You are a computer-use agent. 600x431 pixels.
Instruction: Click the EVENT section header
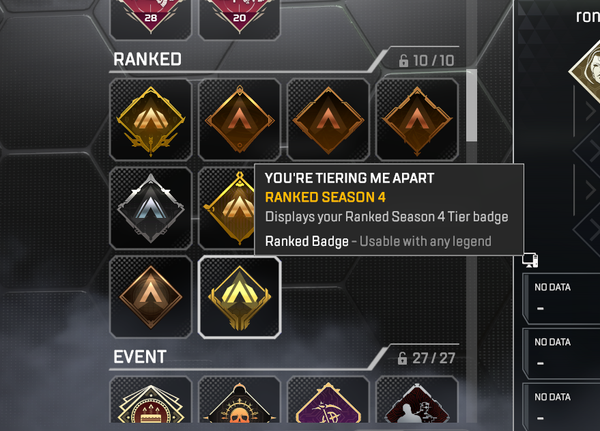pyautogui.click(x=140, y=357)
